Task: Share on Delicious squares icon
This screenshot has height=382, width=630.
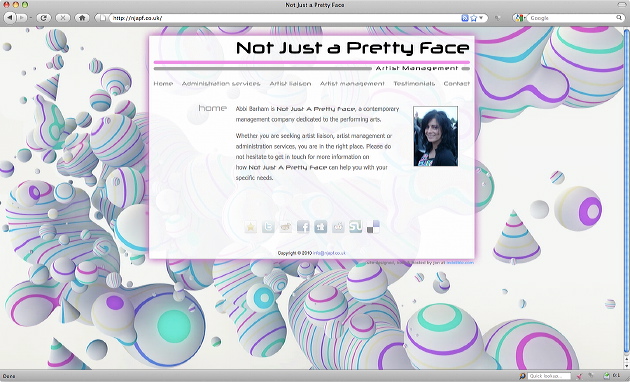Action: pos(373,227)
